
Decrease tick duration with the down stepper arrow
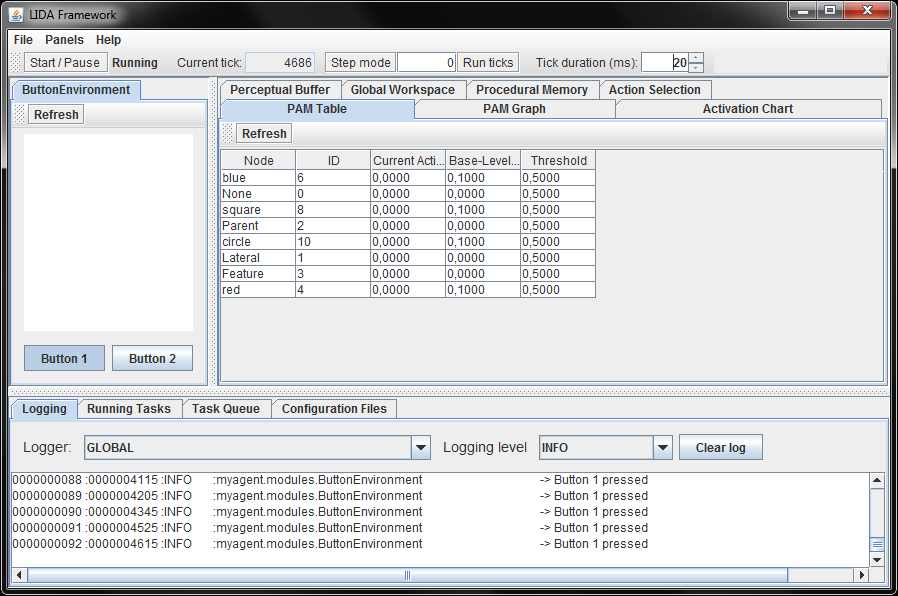[696, 67]
